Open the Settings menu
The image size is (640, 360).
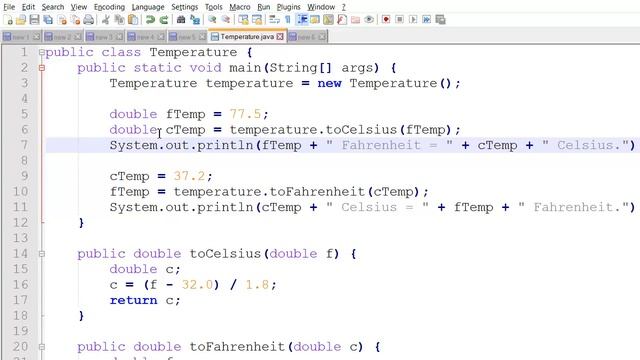(184, 7)
